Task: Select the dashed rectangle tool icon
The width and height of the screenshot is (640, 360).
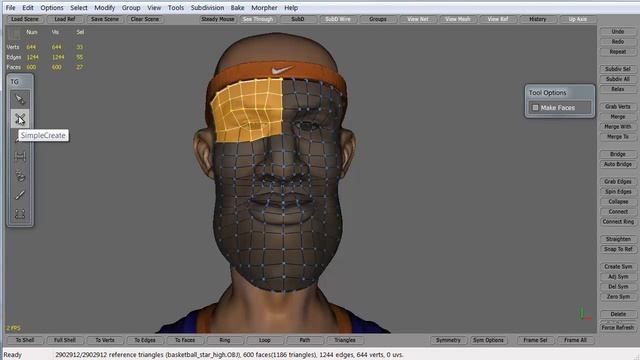Action: click(20, 214)
